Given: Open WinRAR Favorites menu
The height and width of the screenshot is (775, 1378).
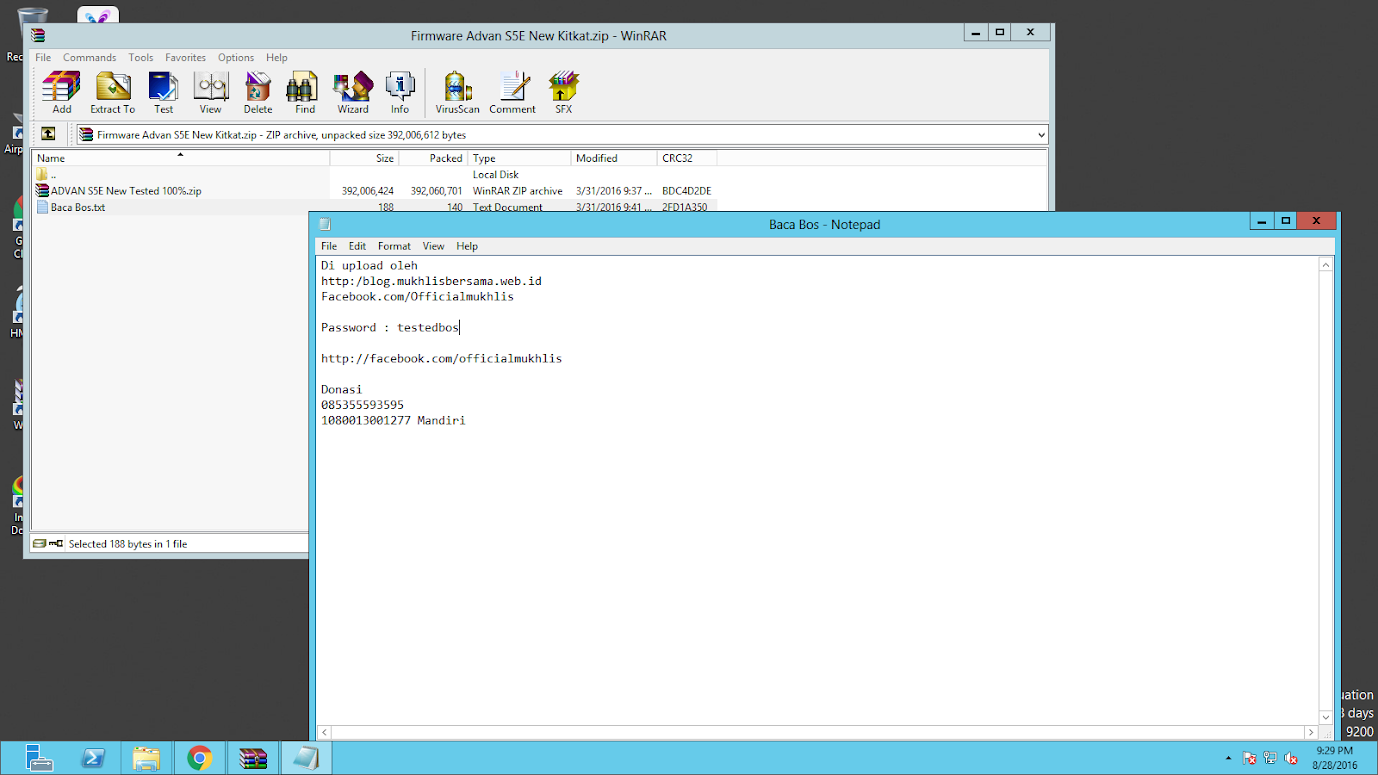Looking at the screenshot, I should point(185,57).
